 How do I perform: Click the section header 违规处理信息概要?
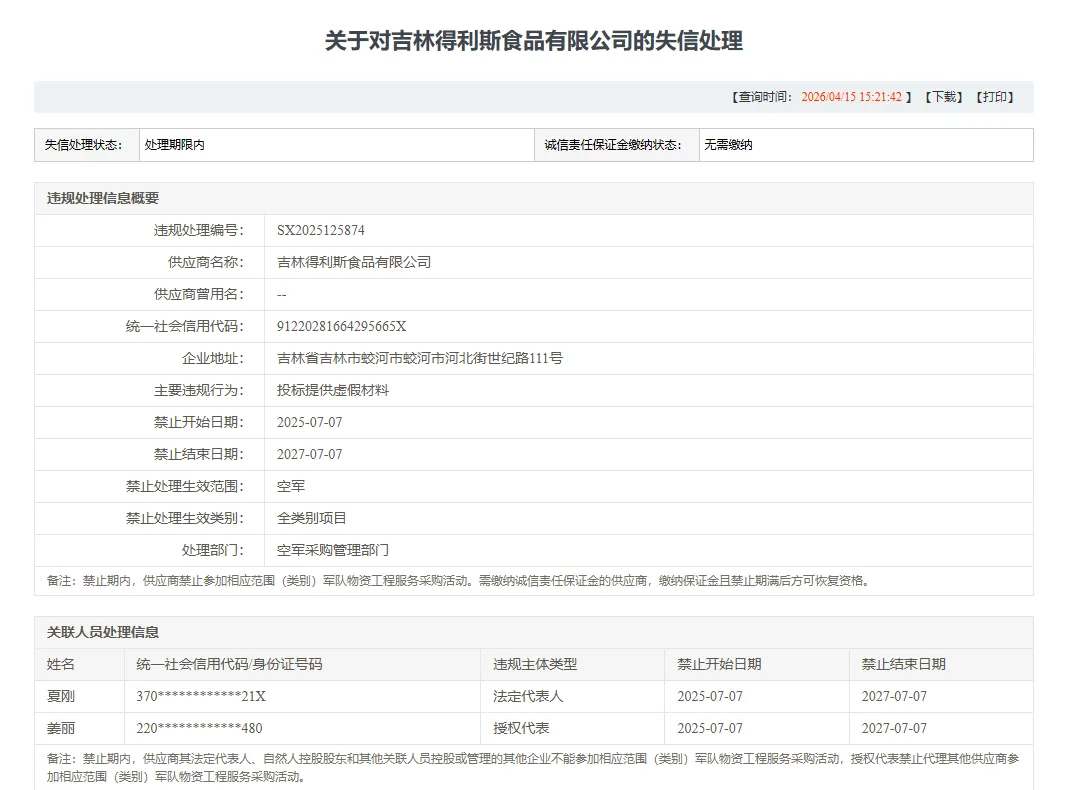(x=104, y=198)
